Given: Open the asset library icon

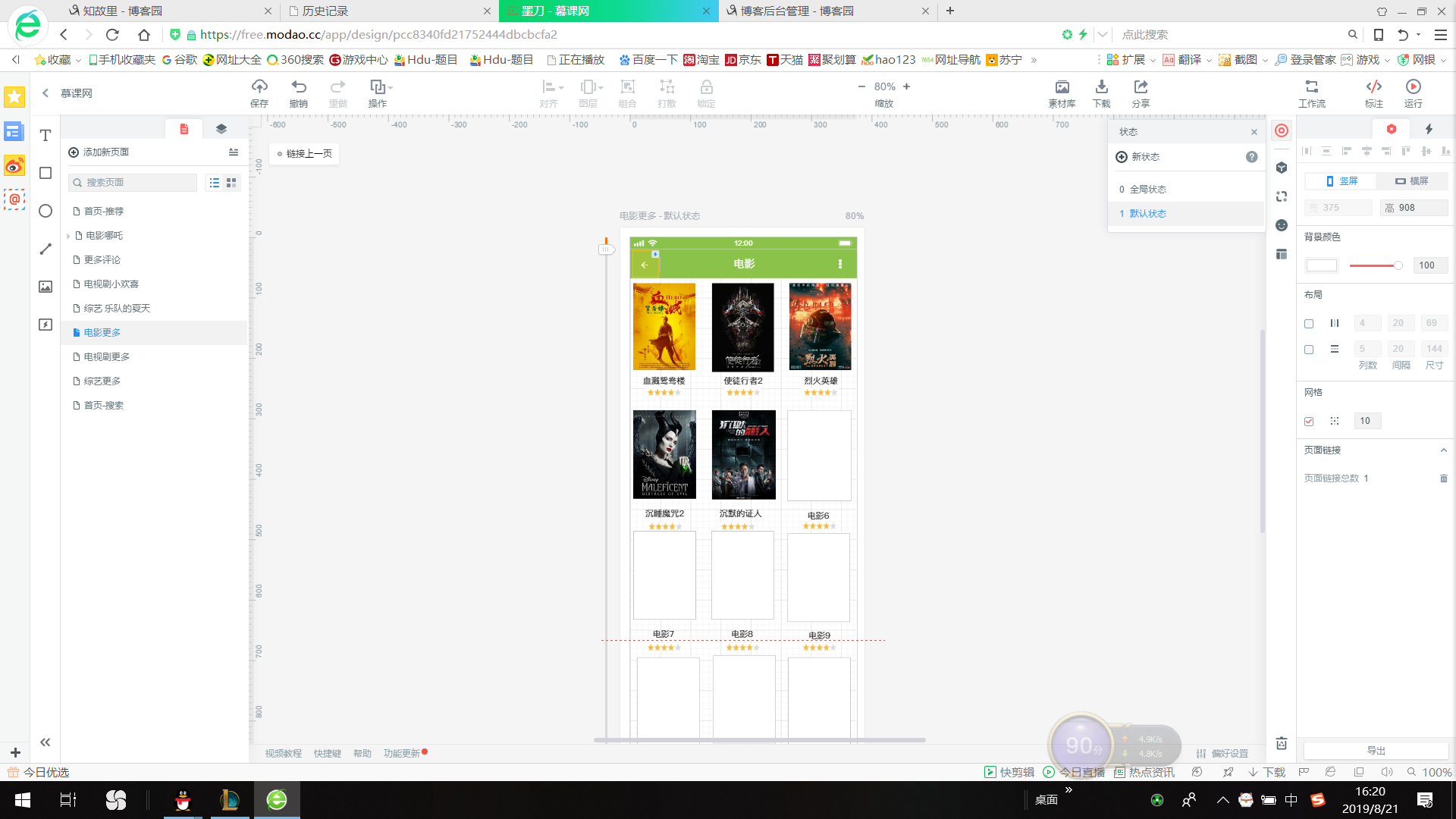Looking at the screenshot, I should point(1062,87).
